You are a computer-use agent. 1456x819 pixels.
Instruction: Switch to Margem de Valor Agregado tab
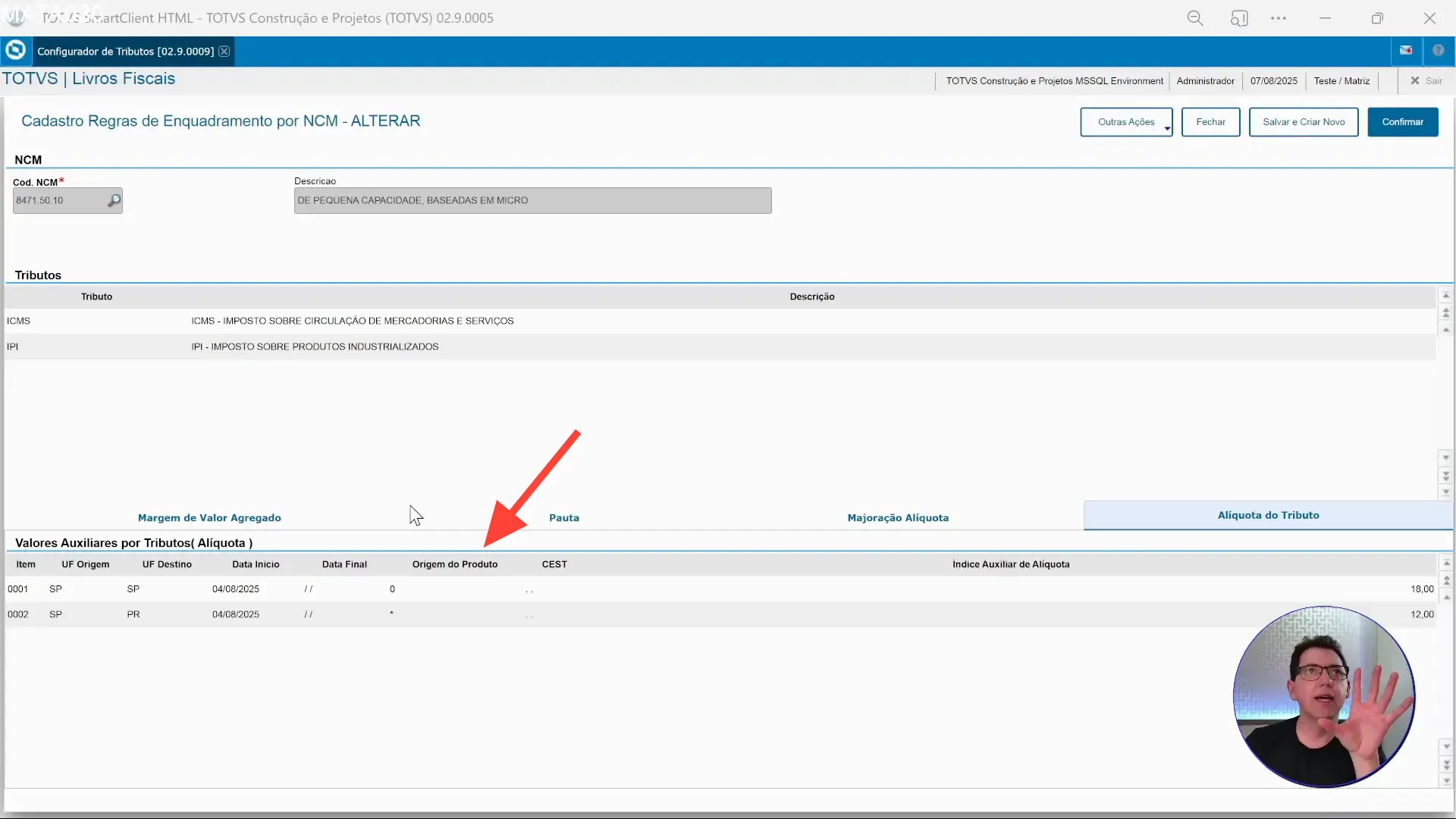(x=209, y=518)
